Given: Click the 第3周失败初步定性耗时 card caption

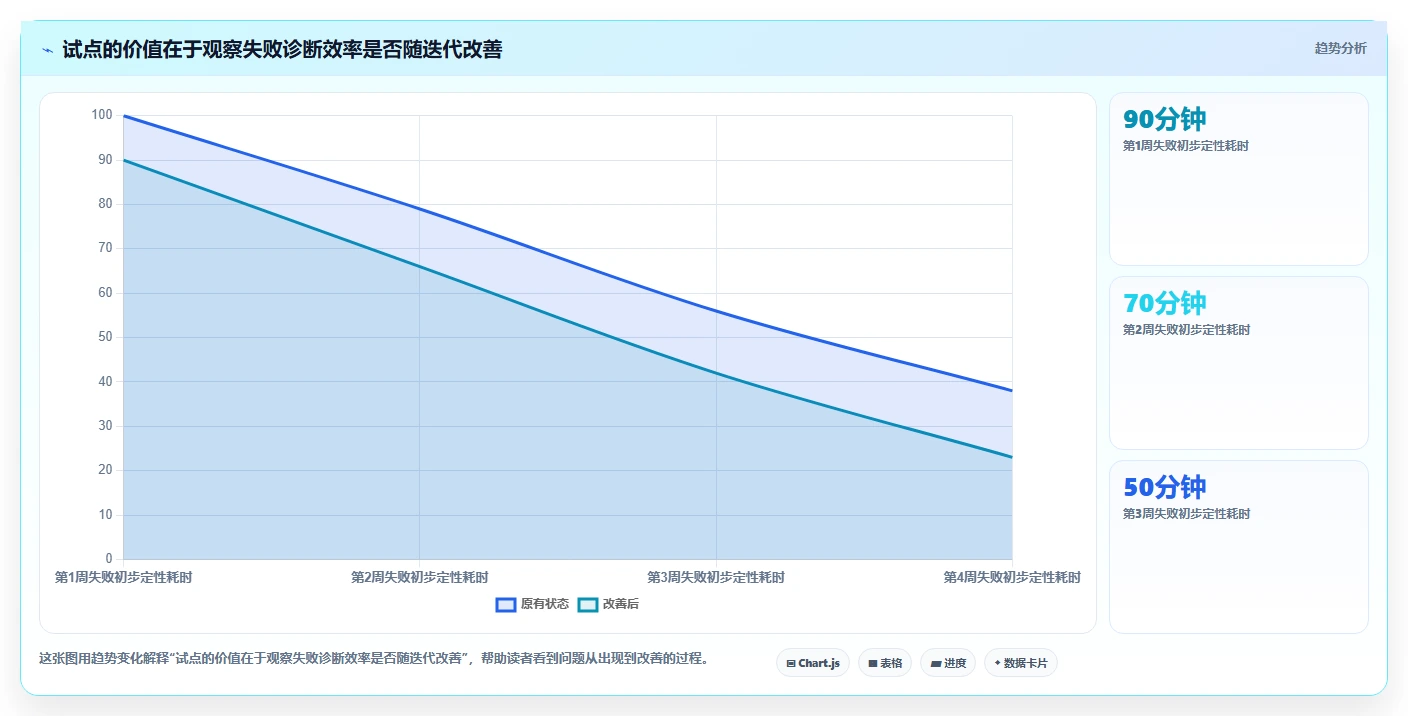Looking at the screenshot, I should coord(1186,514).
